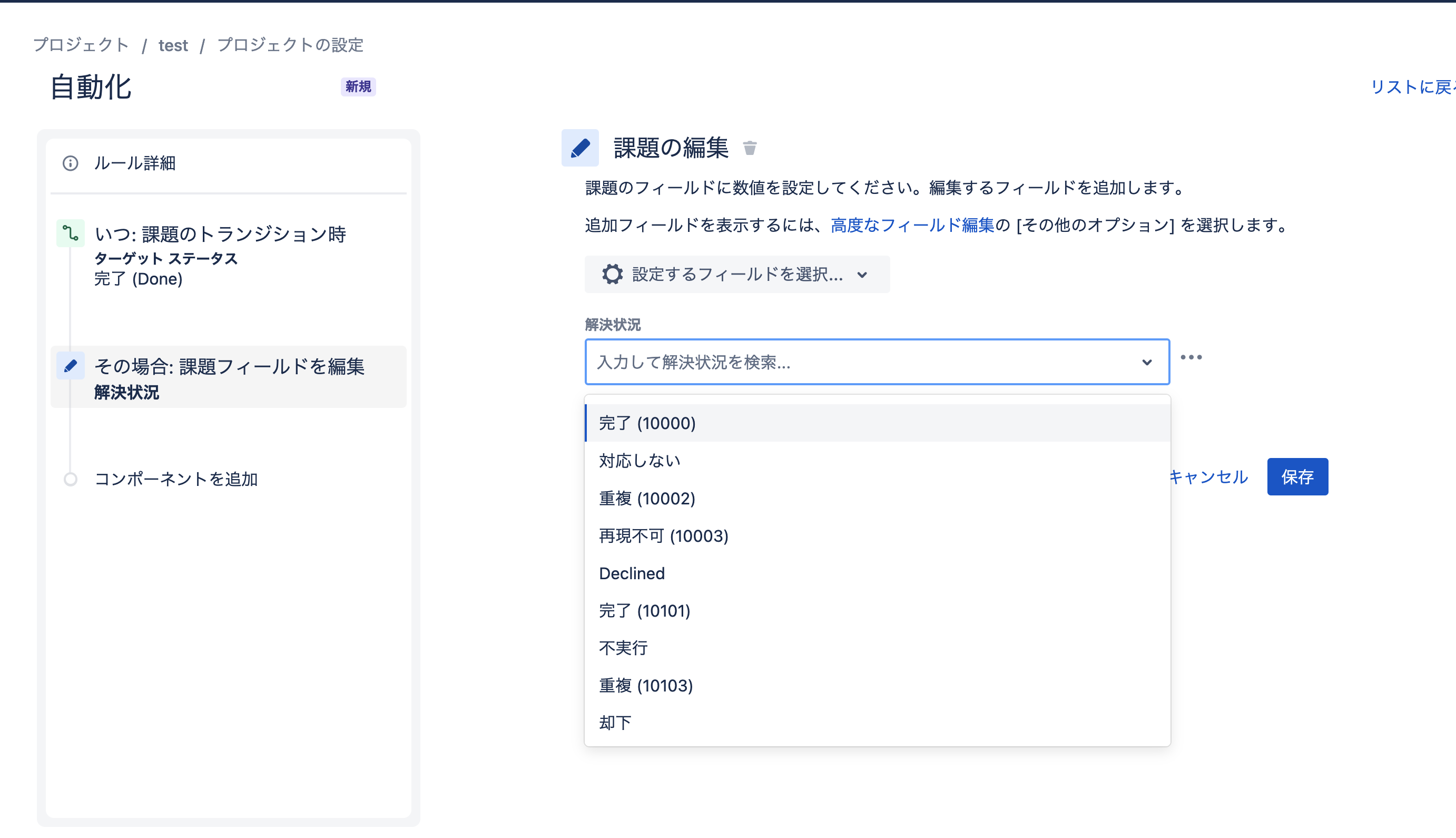The height and width of the screenshot is (838, 1456).
Task: Open プロジェクトの設定 breadcrumb
Action: click(x=290, y=45)
